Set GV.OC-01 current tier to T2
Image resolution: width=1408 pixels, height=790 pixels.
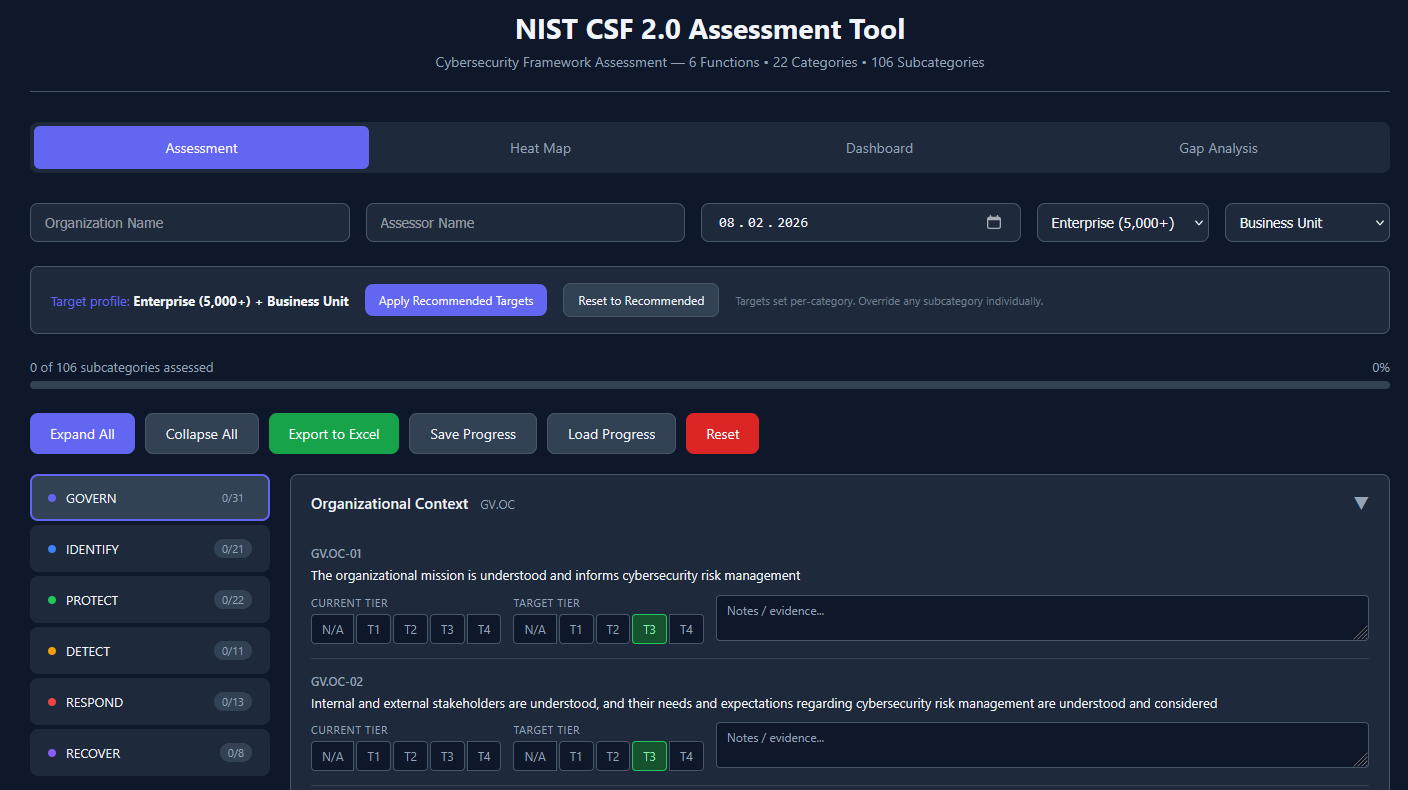pos(410,629)
